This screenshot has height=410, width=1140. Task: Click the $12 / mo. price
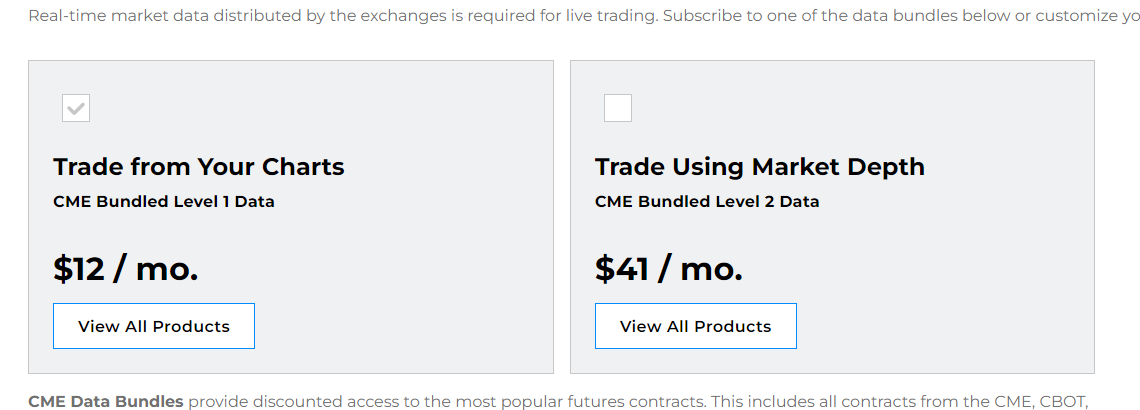pyautogui.click(x=126, y=268)
